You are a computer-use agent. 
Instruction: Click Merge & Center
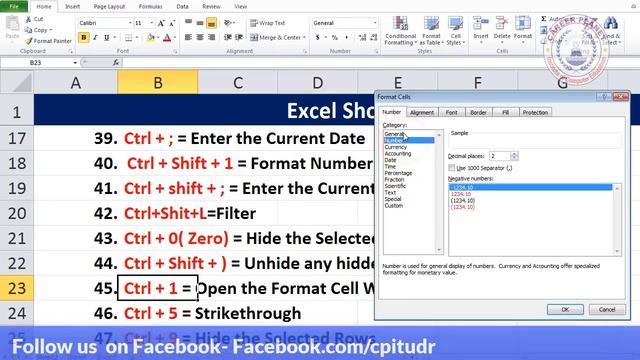pos(275,38)
